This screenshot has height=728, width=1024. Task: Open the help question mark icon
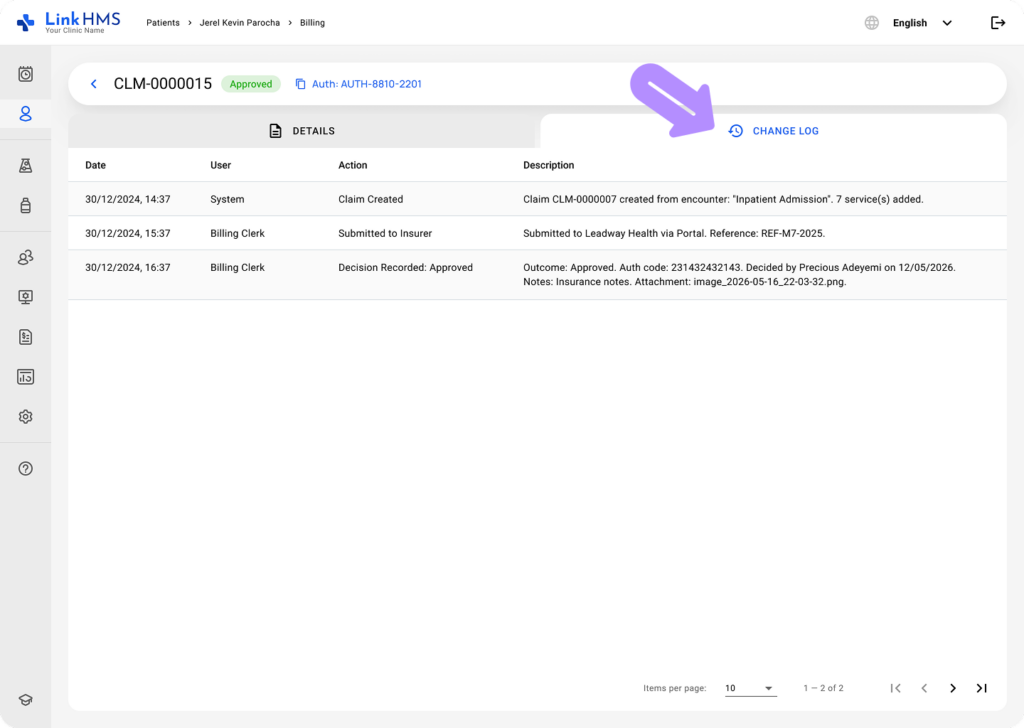25,469
